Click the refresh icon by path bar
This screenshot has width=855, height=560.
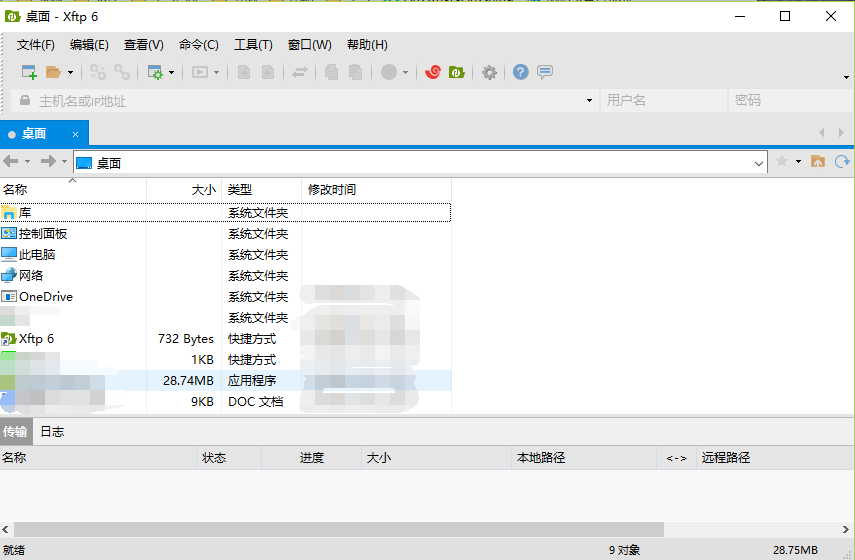coord(842,161)
